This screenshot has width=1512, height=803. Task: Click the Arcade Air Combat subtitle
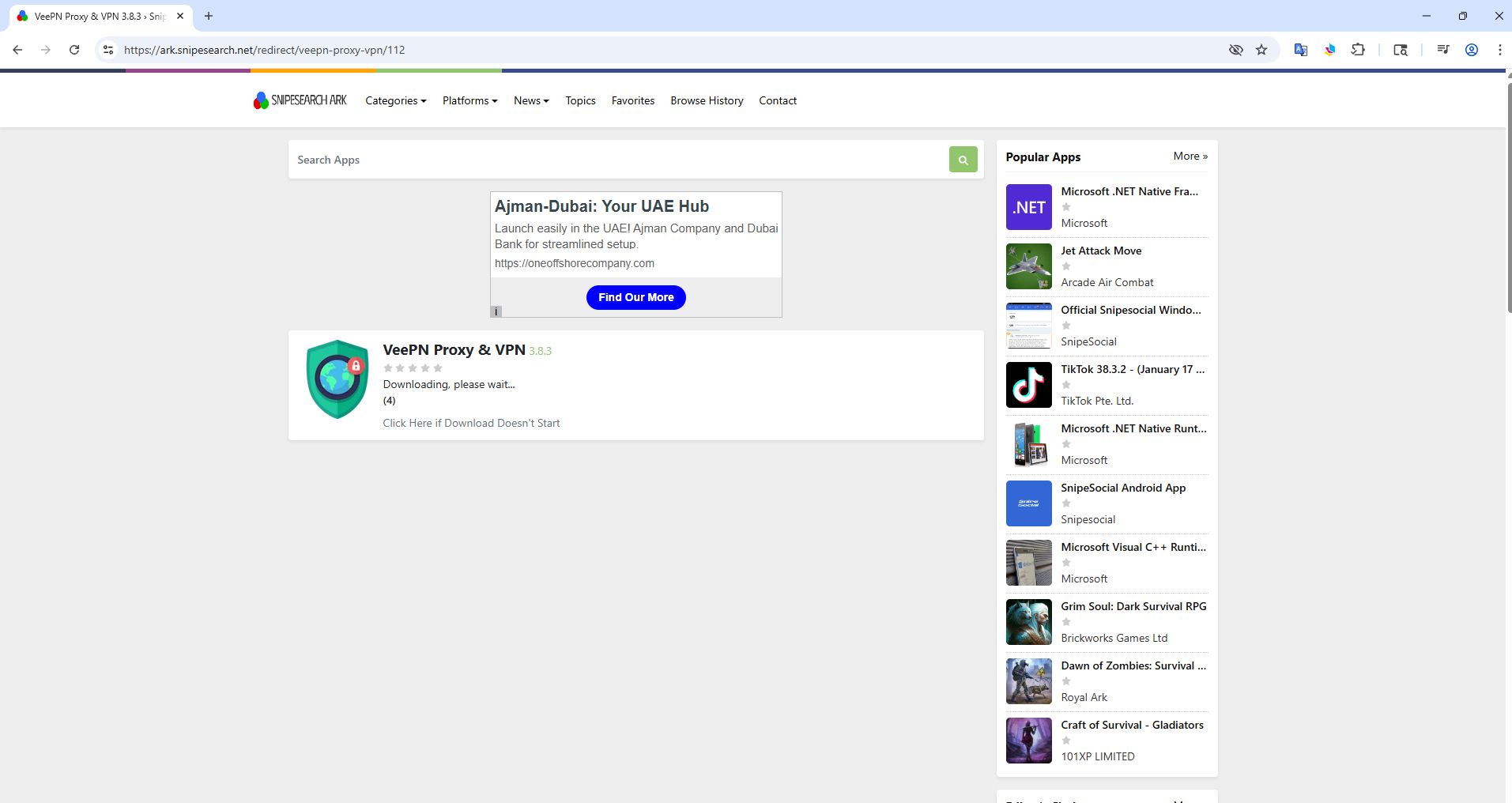[1107, 282]
